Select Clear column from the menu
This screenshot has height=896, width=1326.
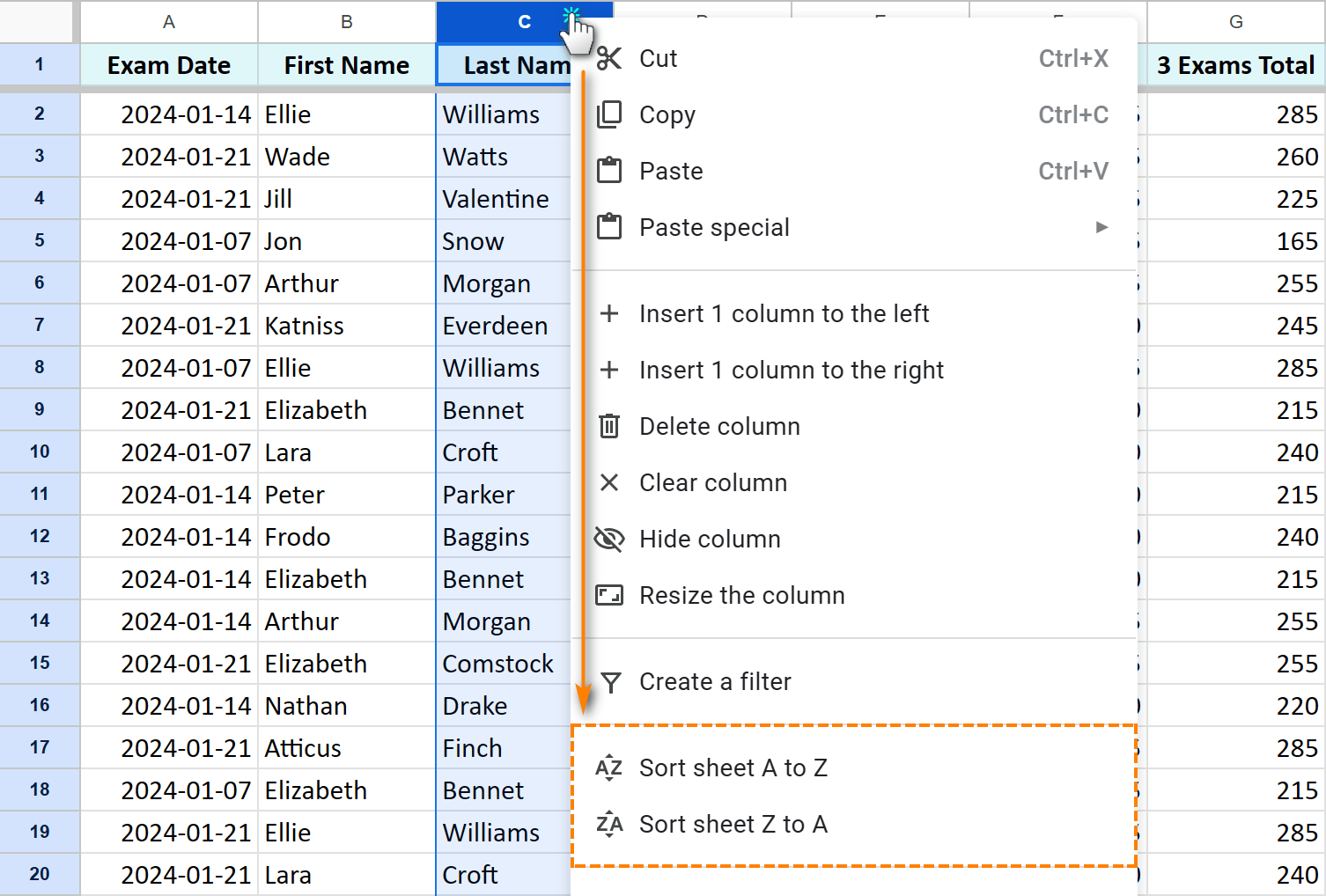713,482
